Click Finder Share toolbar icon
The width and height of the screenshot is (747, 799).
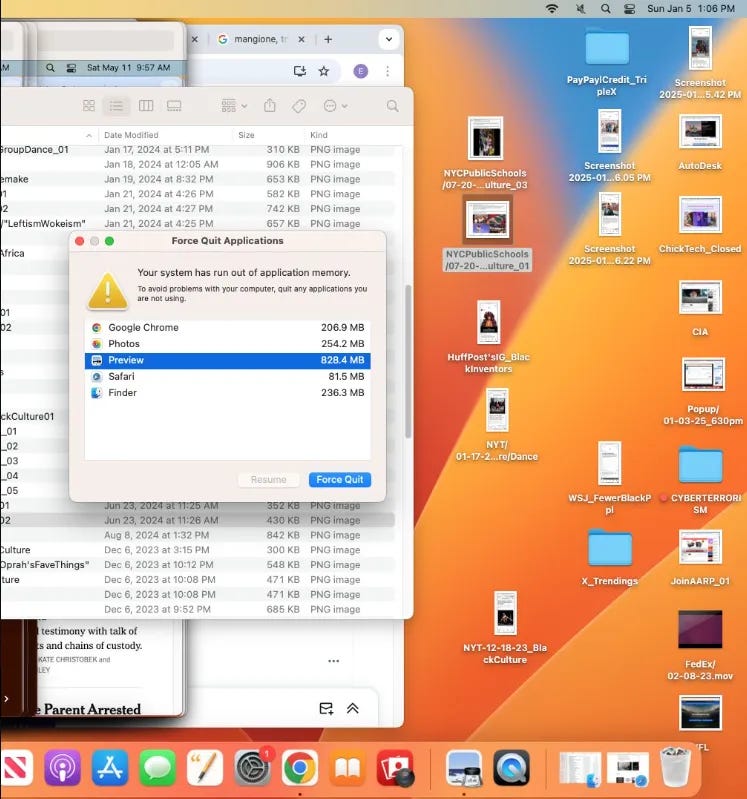click(270, 105)
